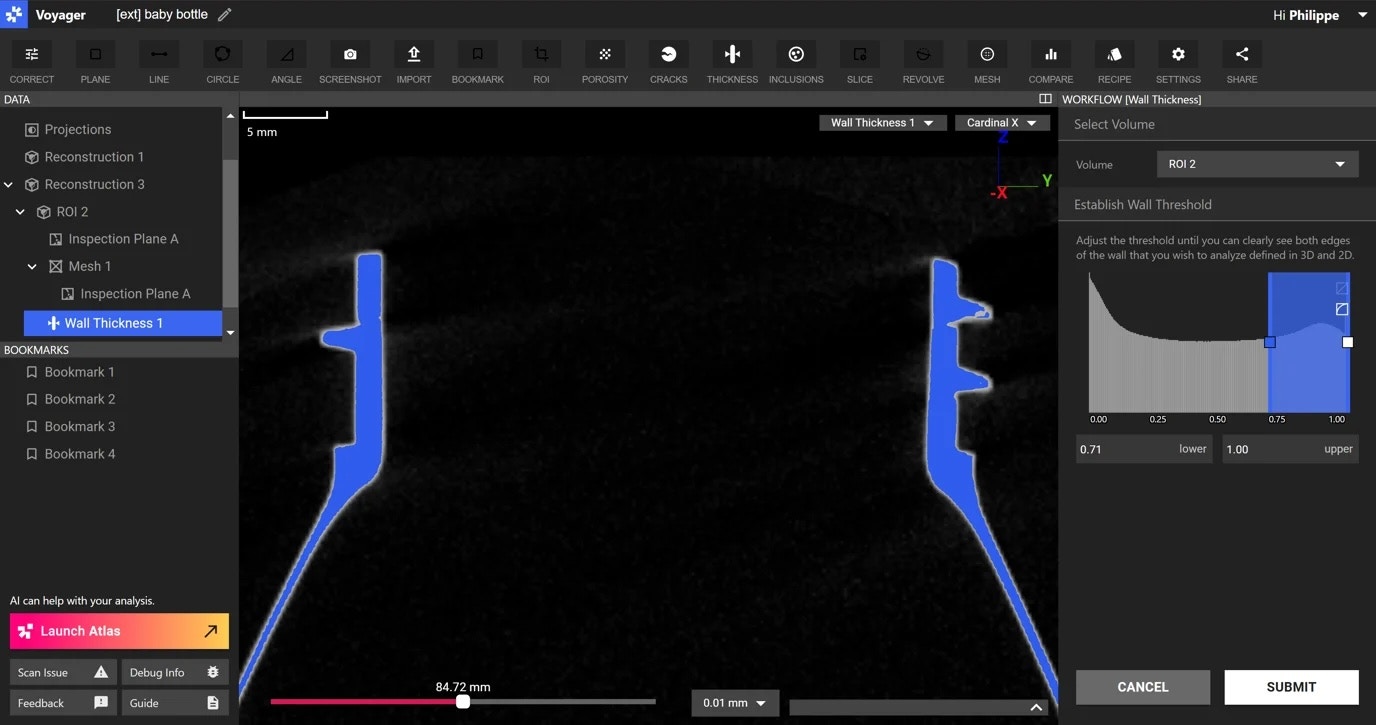1376x725 pixels.
Task: Open the Wall Thickness 1 view dropdown
Action: pyautogui.click(x=882, y=123)
